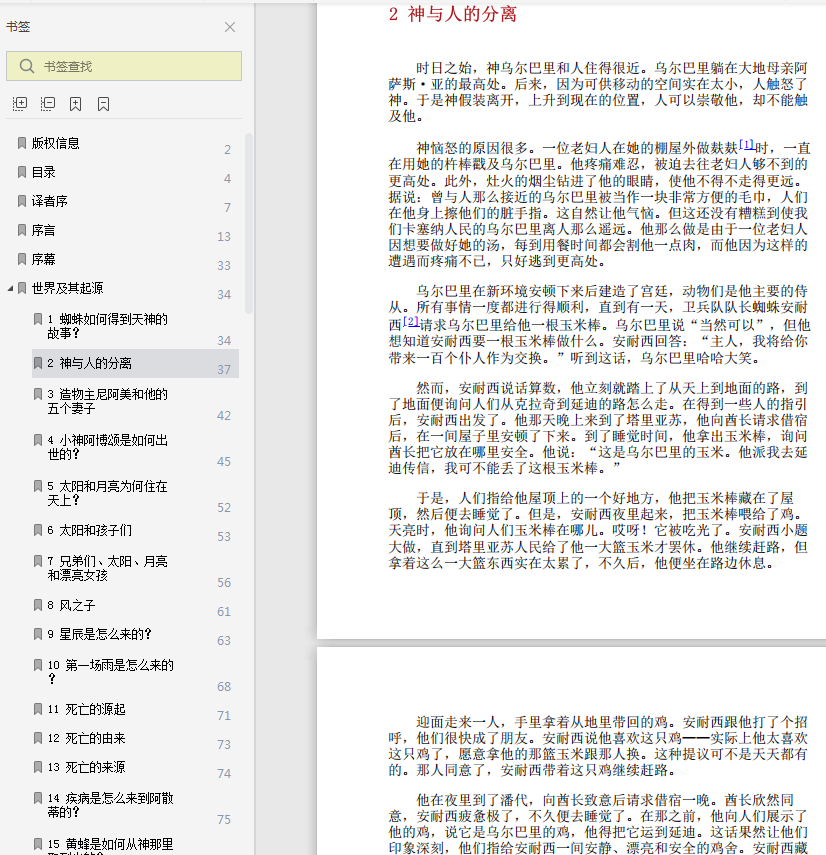Viewport: 826px width, 855px height.
Task: Click bookmark icon beside 序言
Action: [x=22, y=230]
